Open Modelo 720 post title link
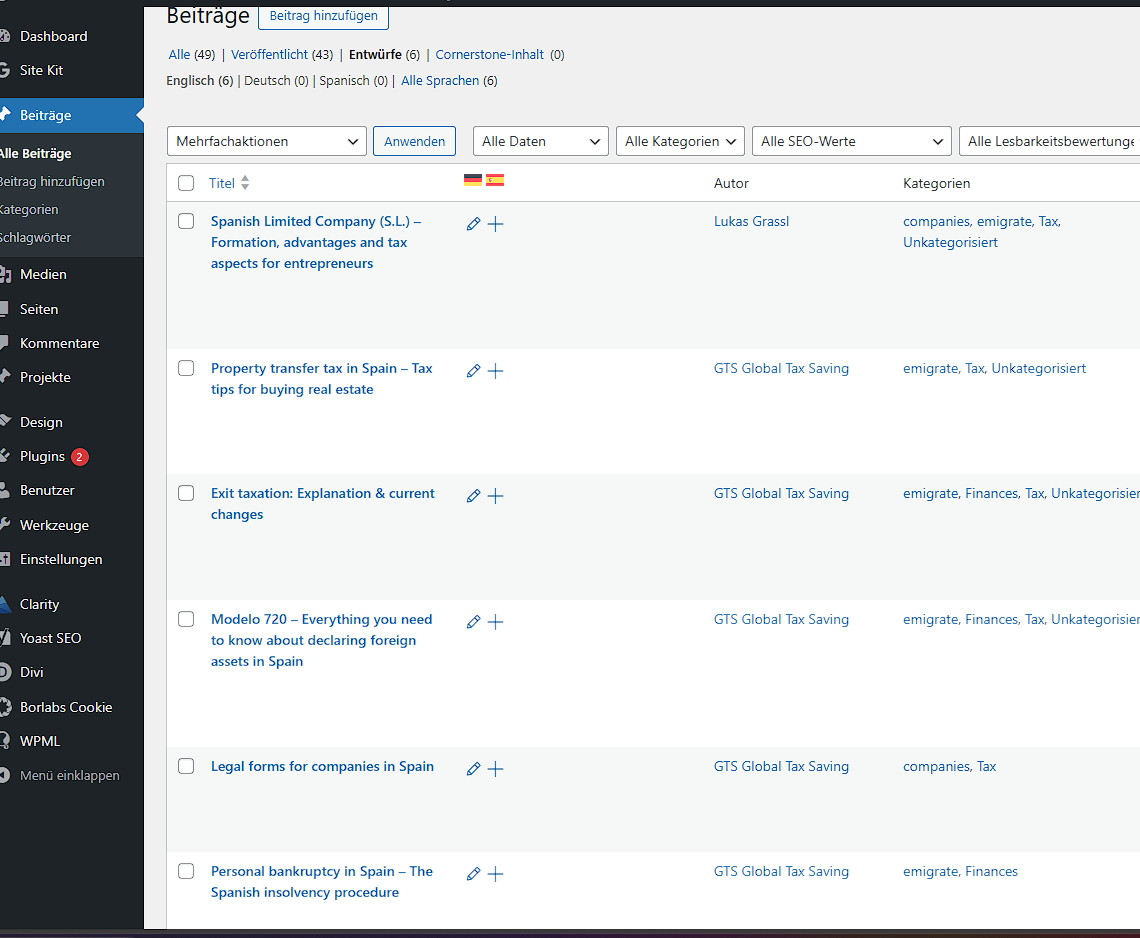1140x938 pixels. click(x=321, y=640)
